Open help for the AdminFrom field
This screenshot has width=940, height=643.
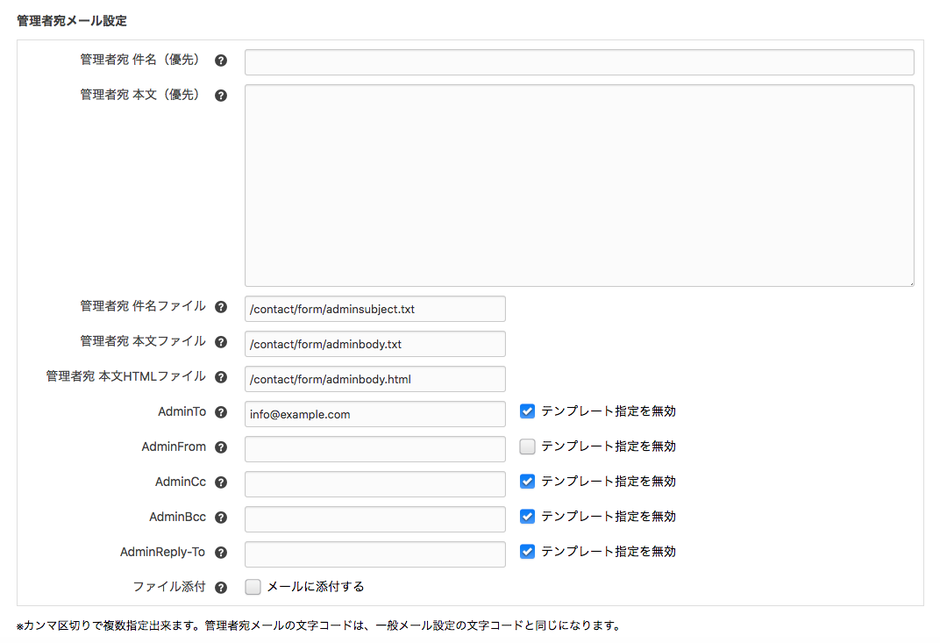point(221,446)
